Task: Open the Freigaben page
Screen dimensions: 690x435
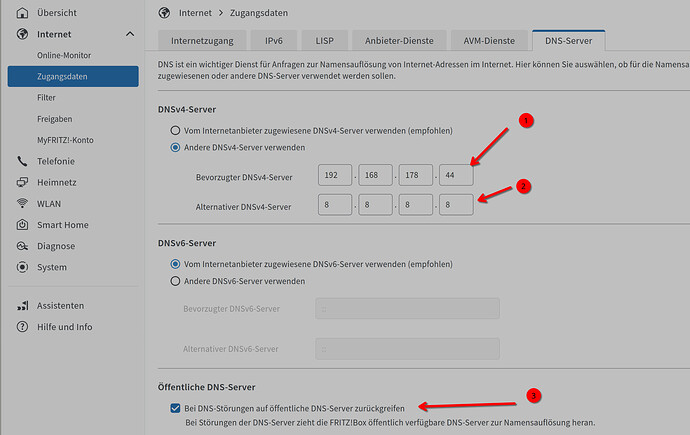Action: (55, 119)
